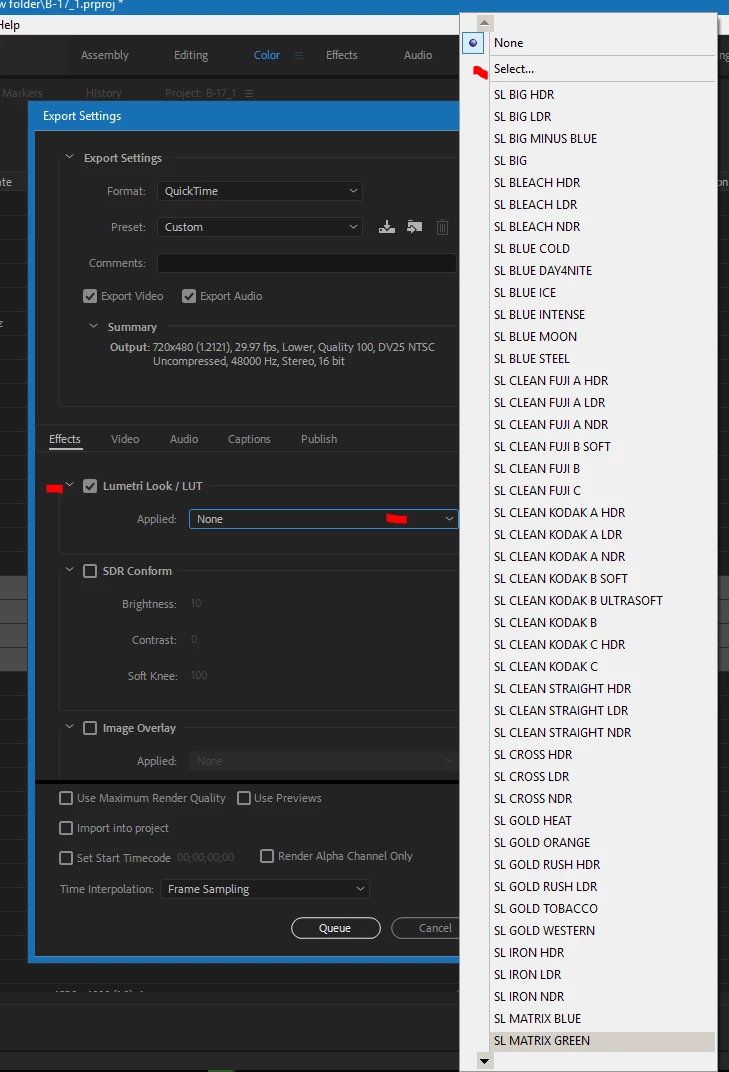Click the LUT list scroll down arrow
Image resolution: width=729 pixels, height=1072 pixels.
[x=485, y=1062]
